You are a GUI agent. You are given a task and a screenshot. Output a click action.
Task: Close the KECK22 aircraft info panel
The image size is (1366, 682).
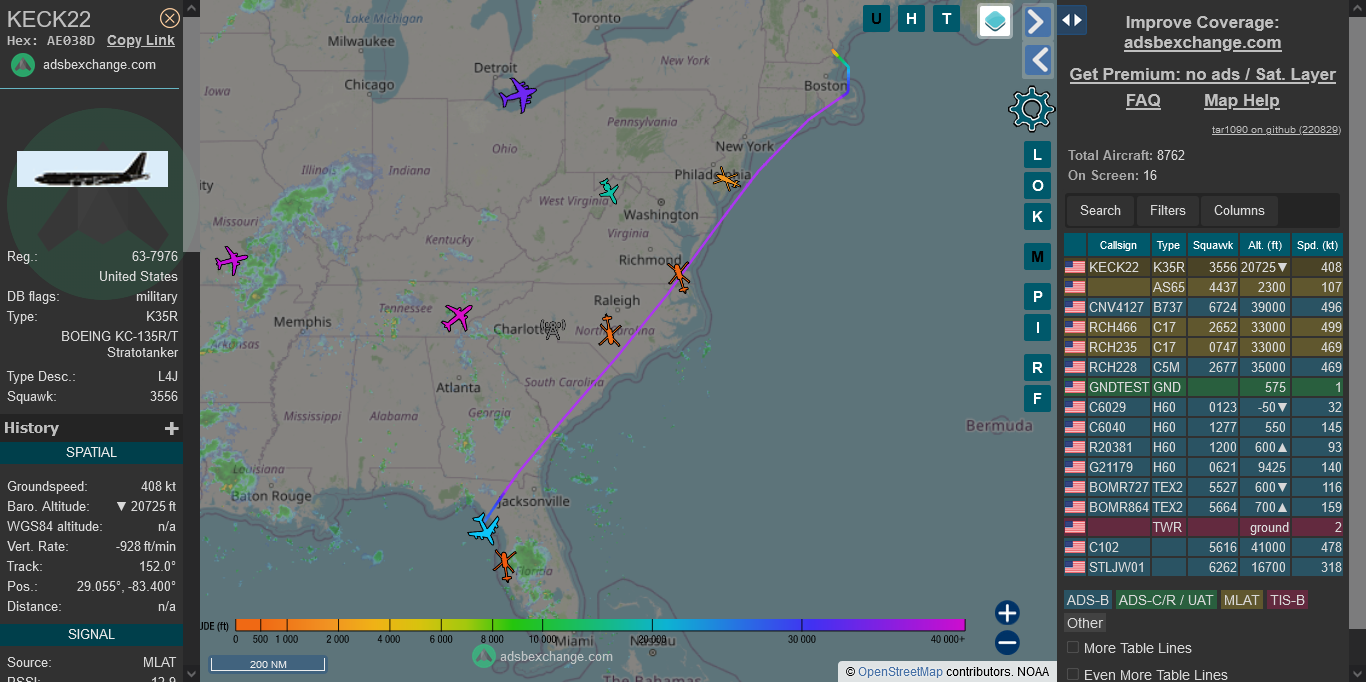point(170,18)
